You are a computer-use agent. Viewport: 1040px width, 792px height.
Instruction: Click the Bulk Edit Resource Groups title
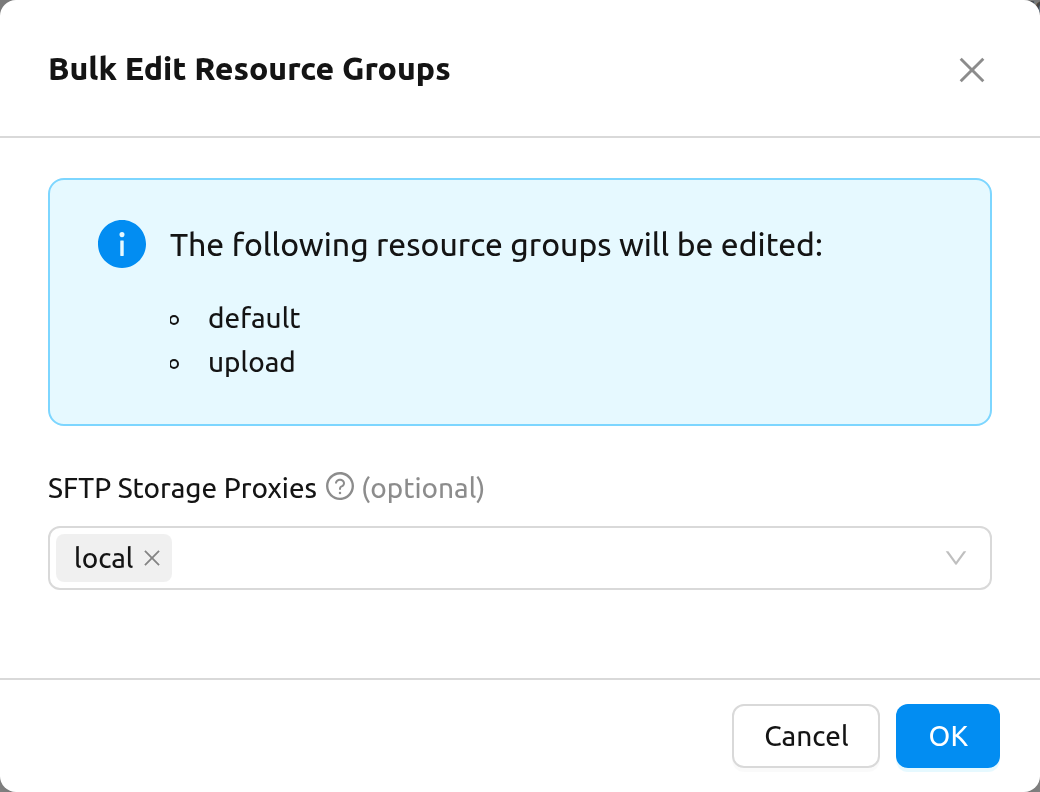click(249, 70)
